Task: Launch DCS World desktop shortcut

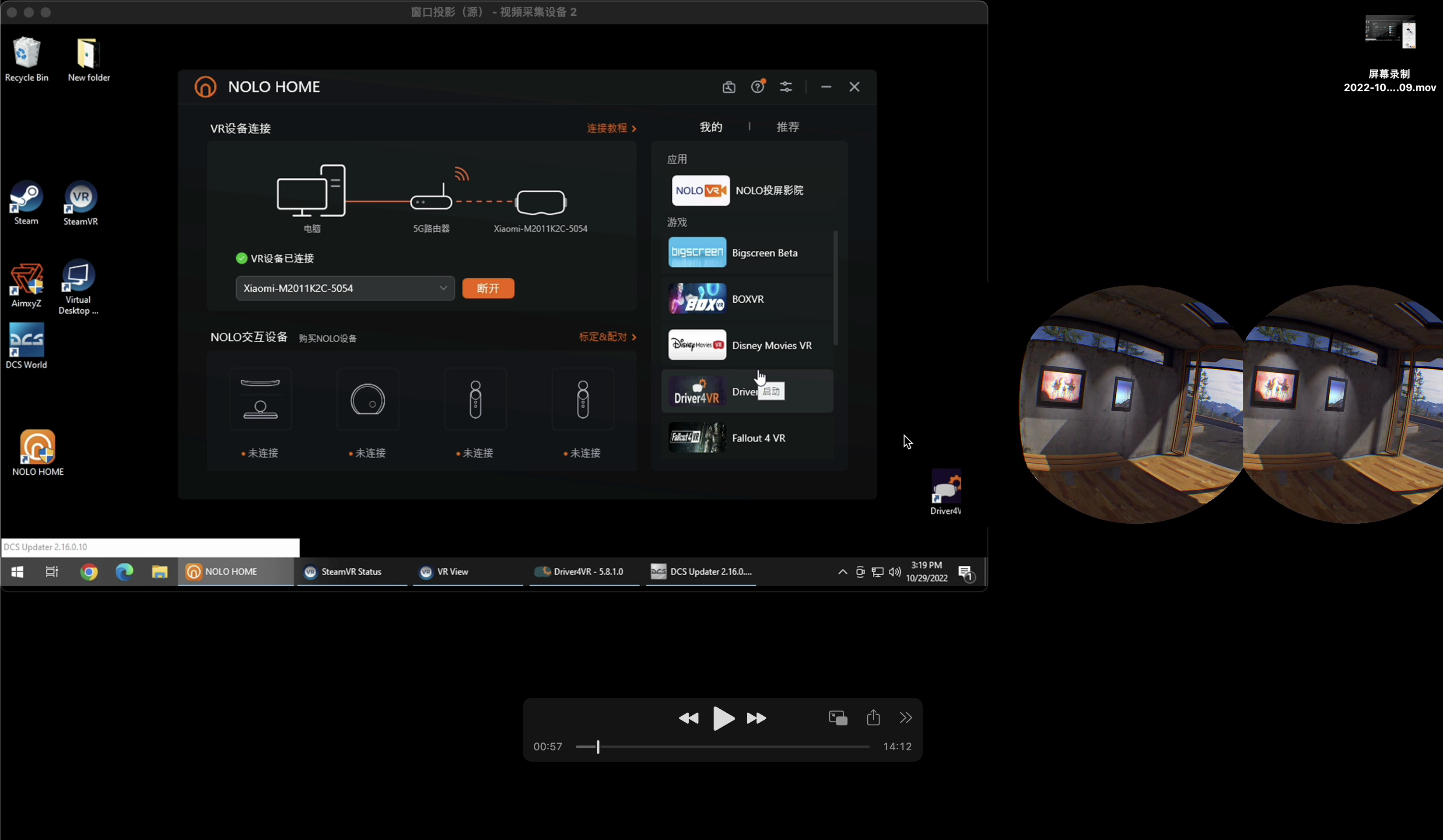Action: click(x=26, y=346)
